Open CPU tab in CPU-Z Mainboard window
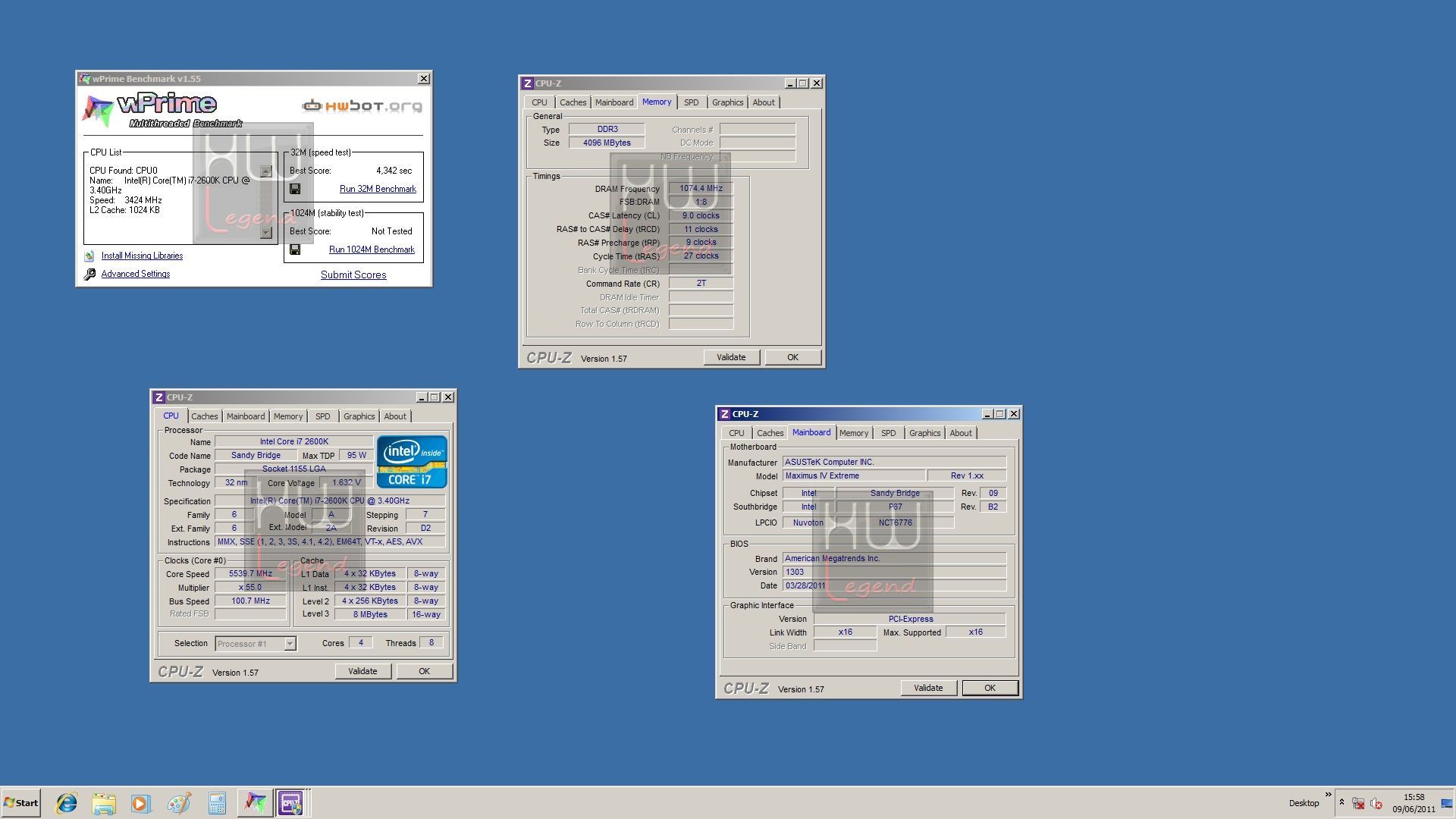Image resolution: width=1456 pixels, height=819 pixels. pyautogui.click(x=736, y=433)
